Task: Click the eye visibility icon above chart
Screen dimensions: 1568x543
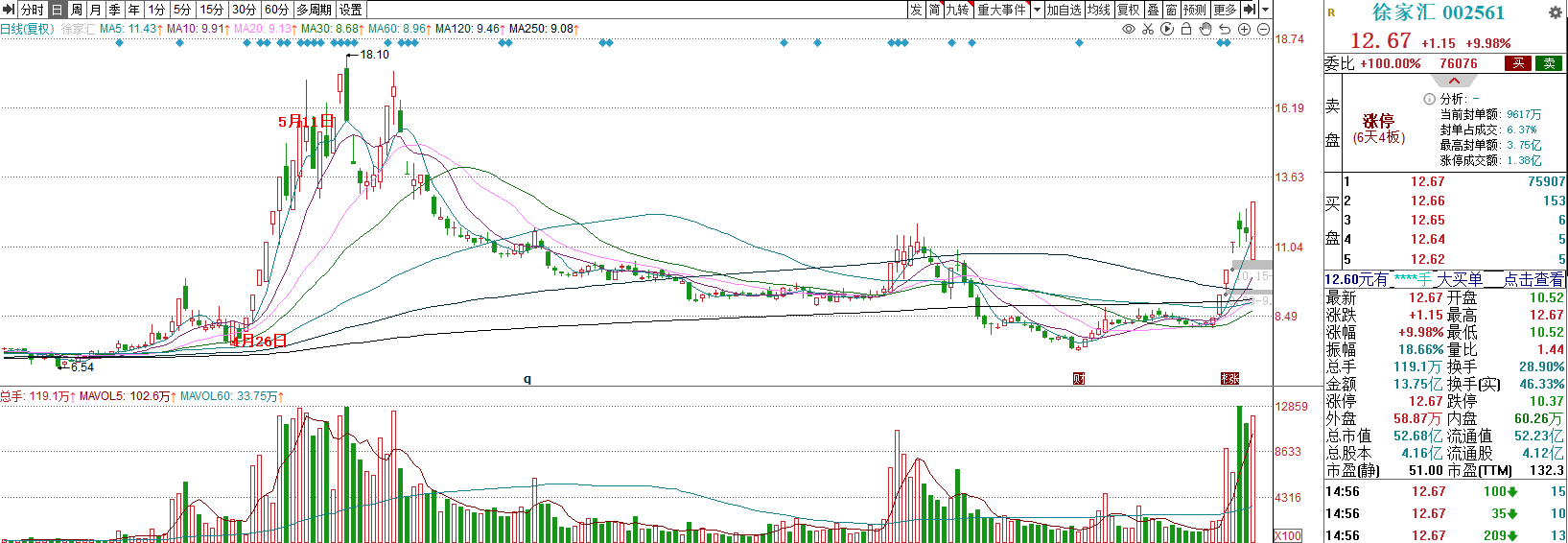Action: click(x=1129, y=29)
